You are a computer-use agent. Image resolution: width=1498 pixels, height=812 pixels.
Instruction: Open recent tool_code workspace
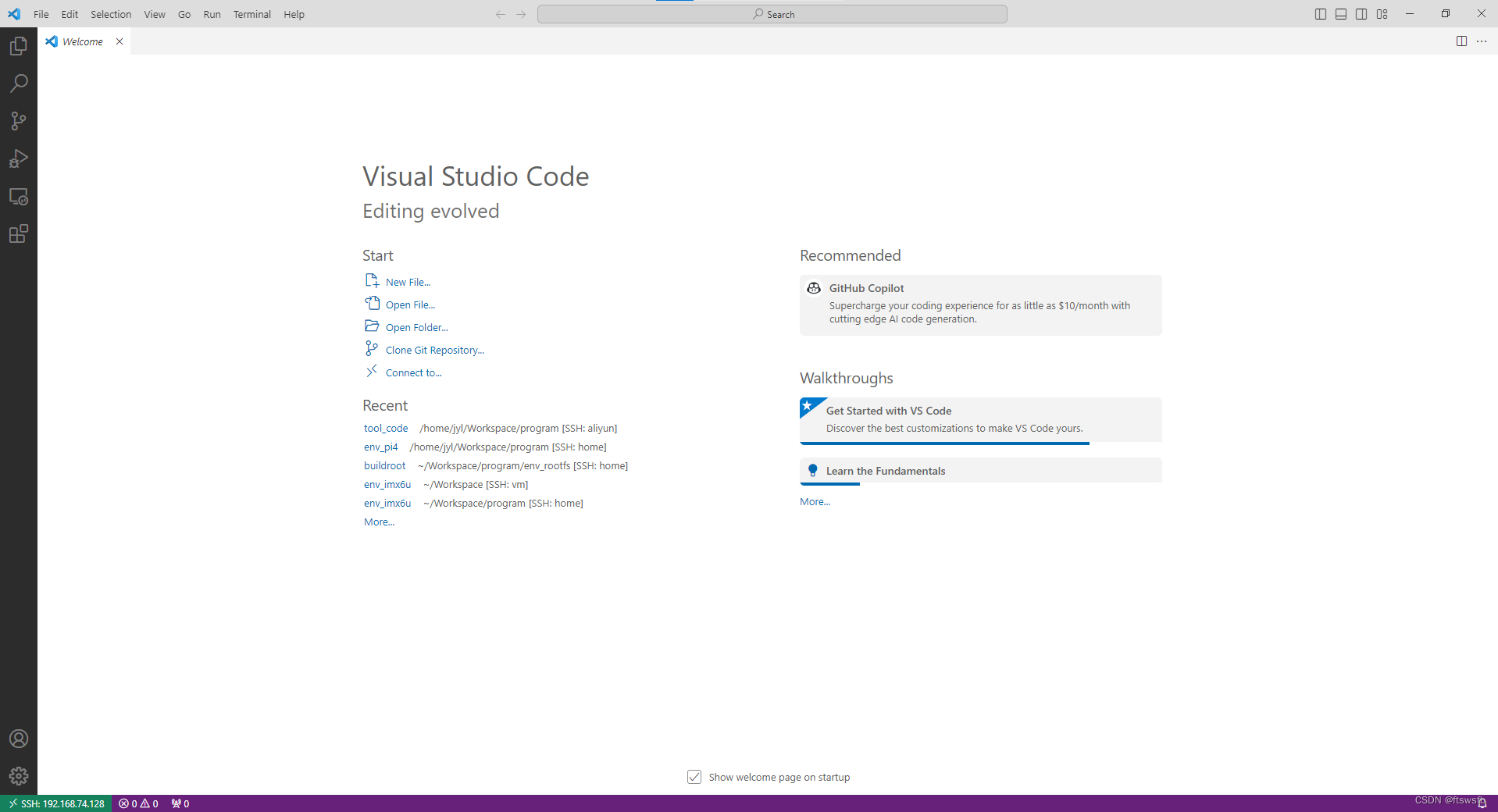(386, 429)
